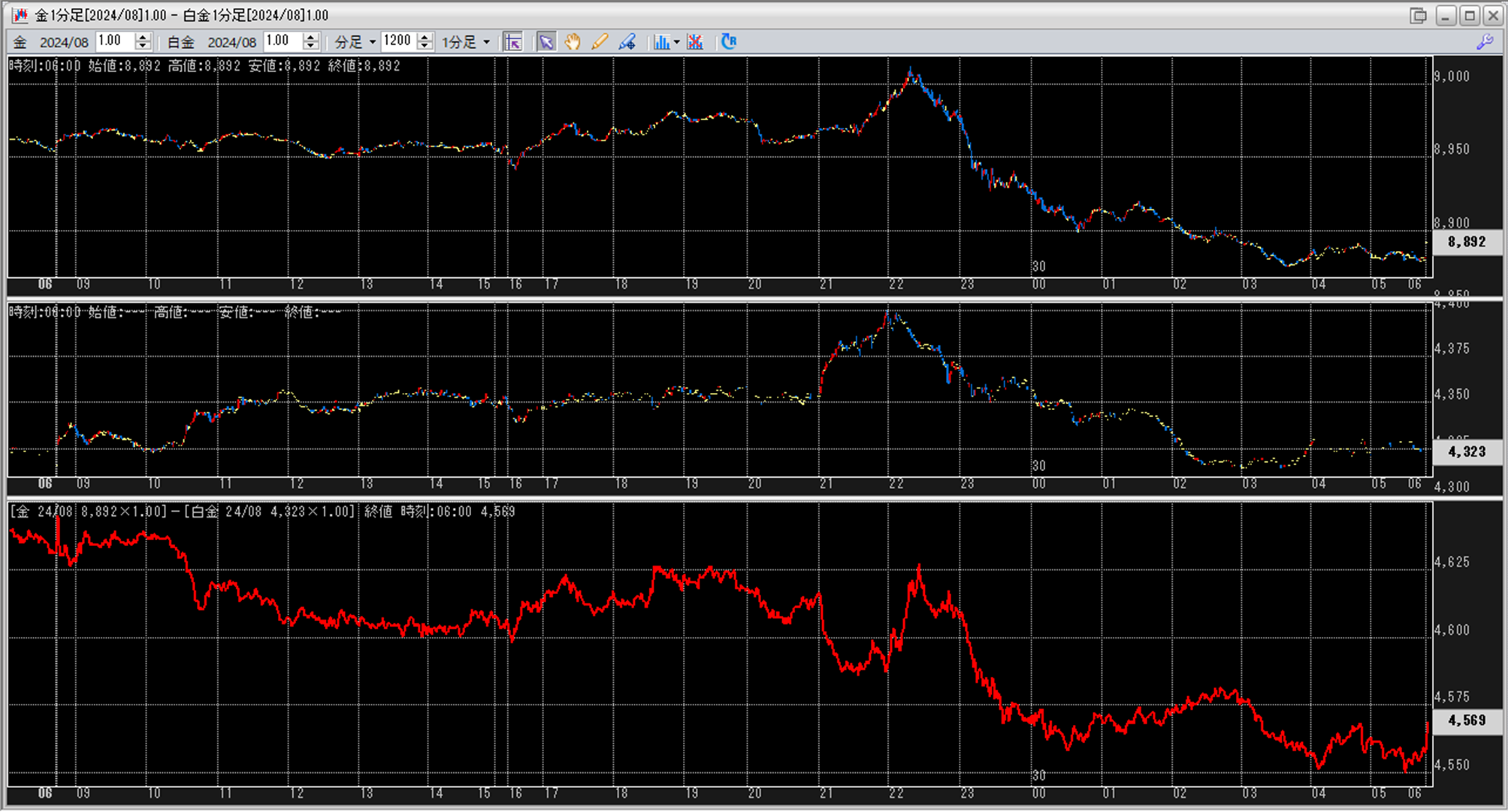The height and width of the screenshot is (812, 1508).
Task: Activate the hand pan tool
Action: [573, 42]
